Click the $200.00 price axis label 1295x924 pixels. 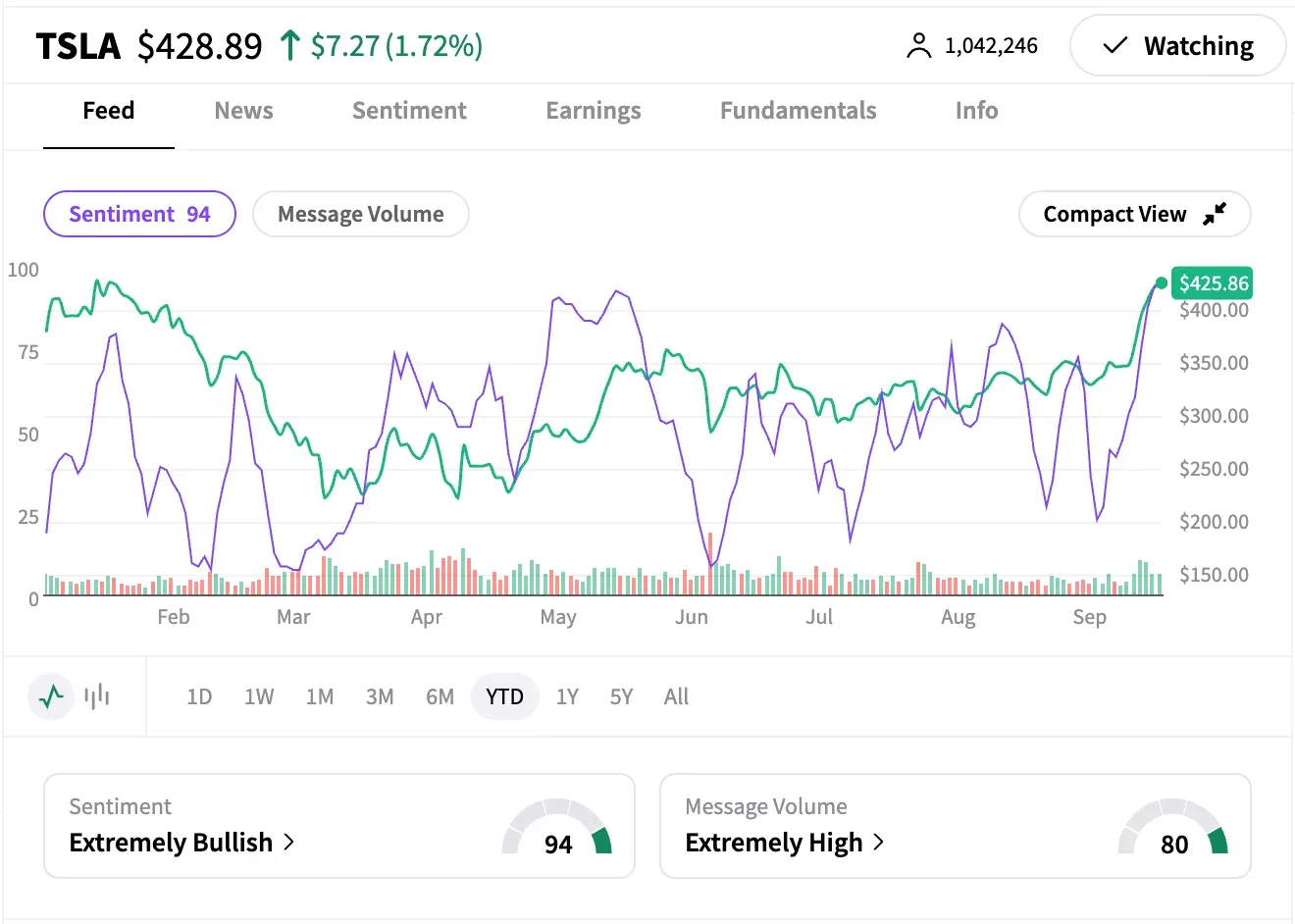pos(1215,522)
